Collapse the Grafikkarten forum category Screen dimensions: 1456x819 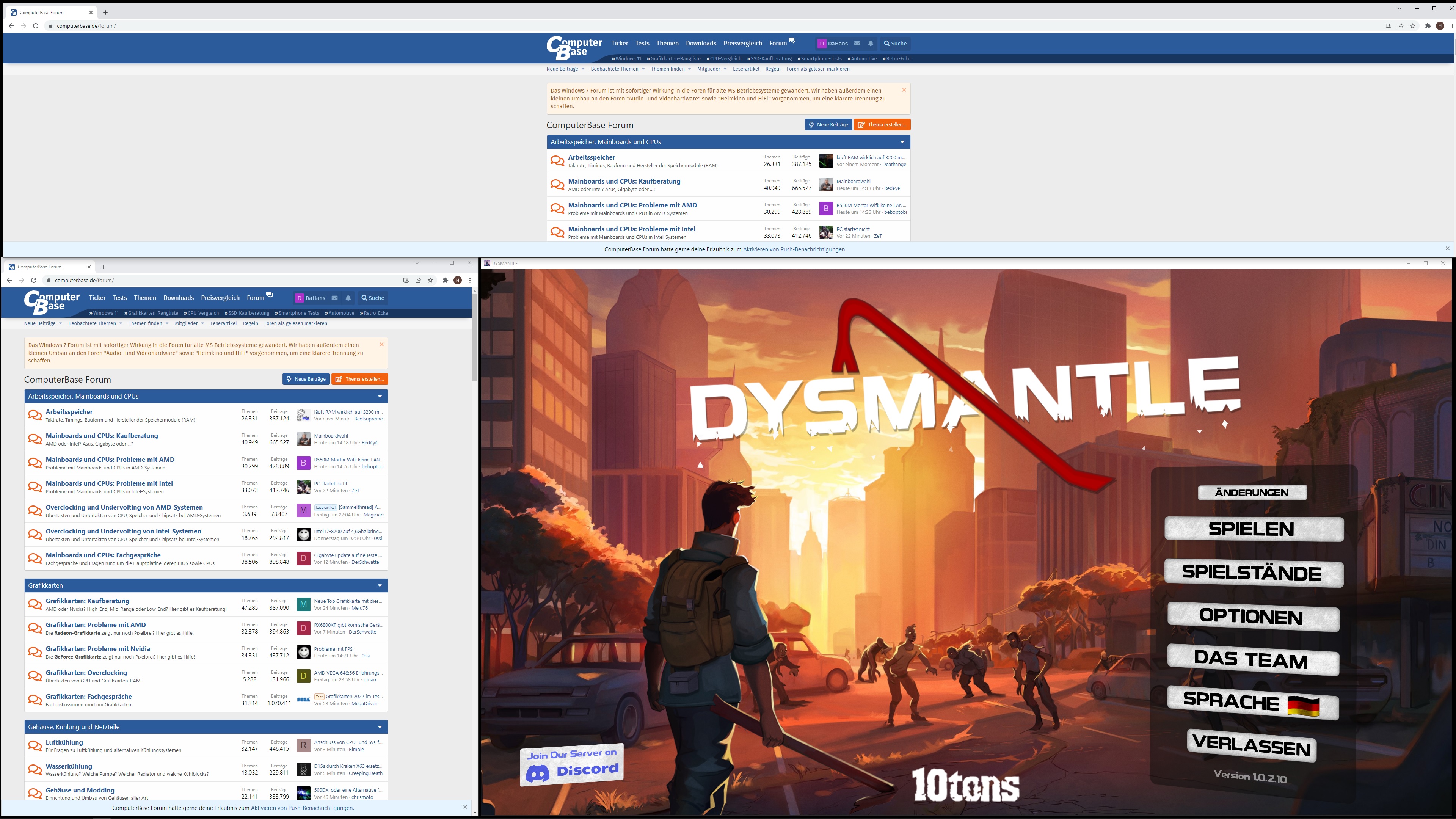click(380, 585)
